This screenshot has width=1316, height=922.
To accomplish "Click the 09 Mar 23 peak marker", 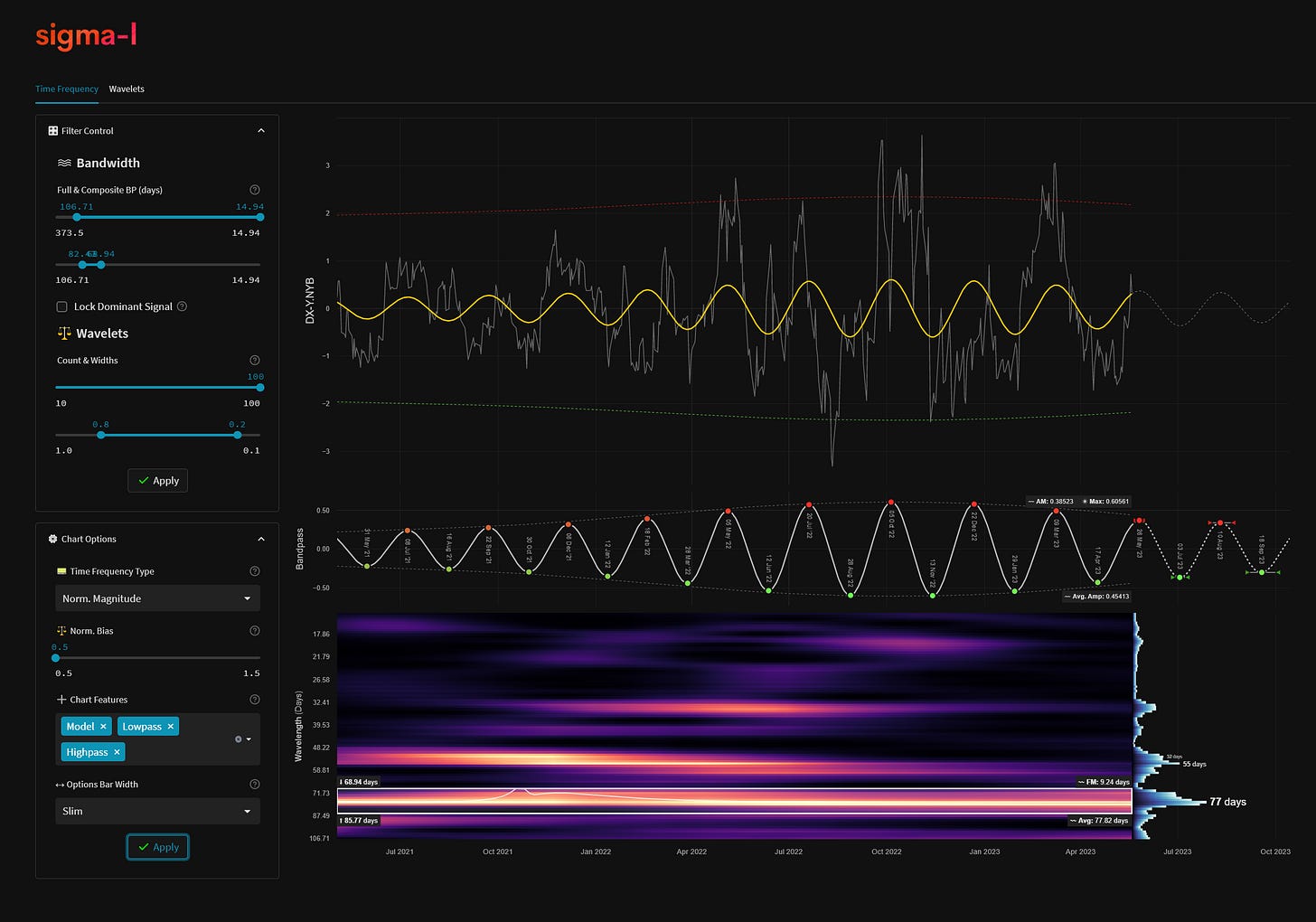I will [x=1056, y=511].
